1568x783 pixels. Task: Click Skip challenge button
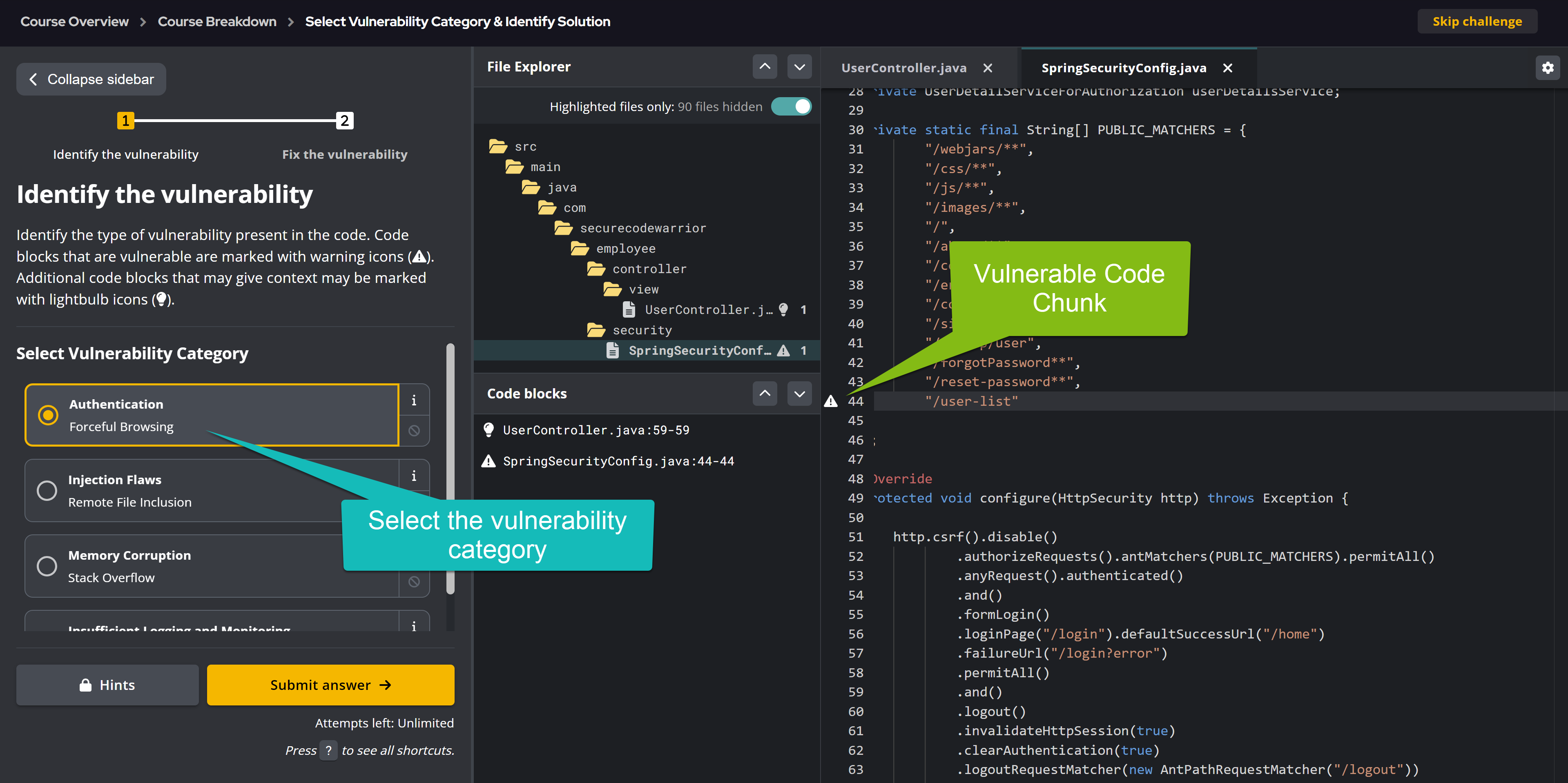pos(1477,21)
